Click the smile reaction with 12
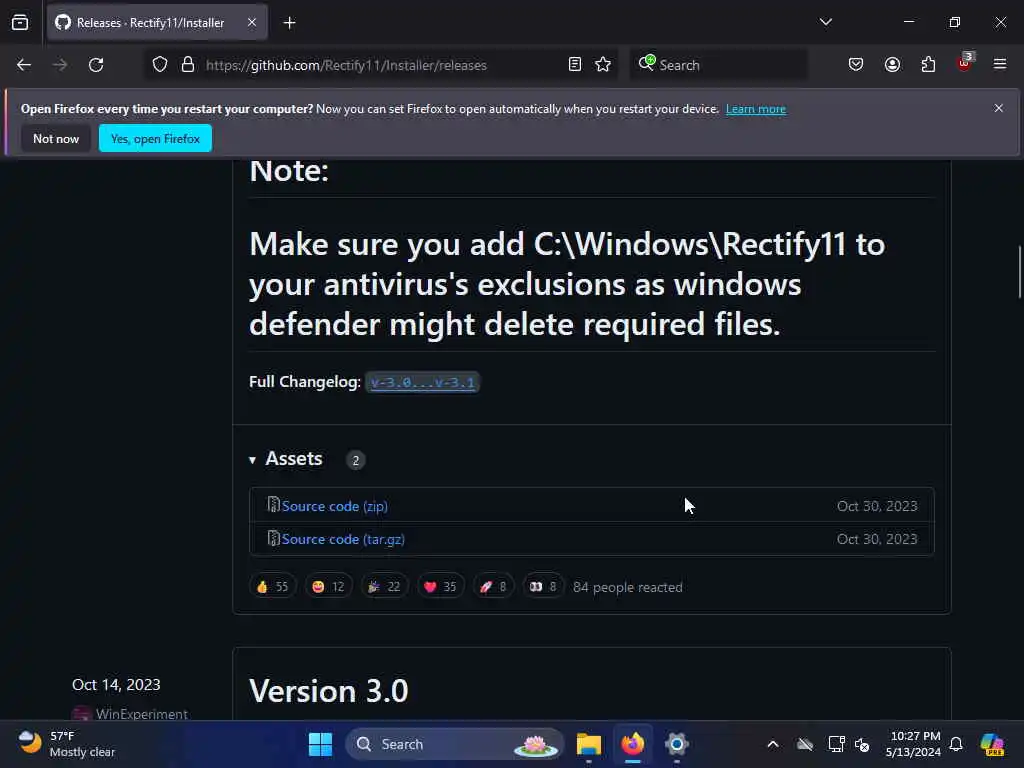The image size is (1024, 768). click(x=328, y=586)
